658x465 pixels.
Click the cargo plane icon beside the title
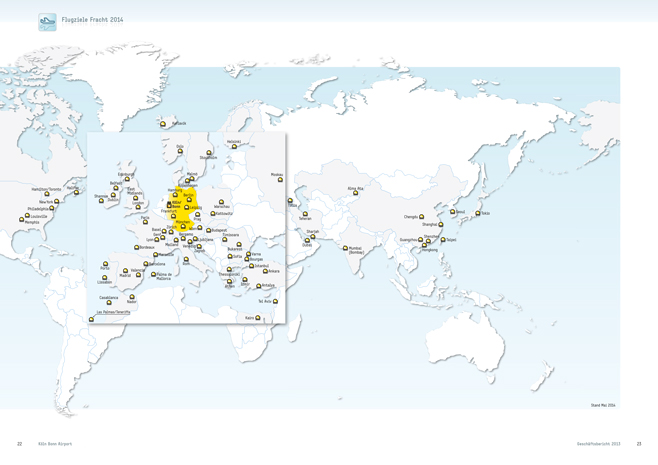[x=47, y=22]
